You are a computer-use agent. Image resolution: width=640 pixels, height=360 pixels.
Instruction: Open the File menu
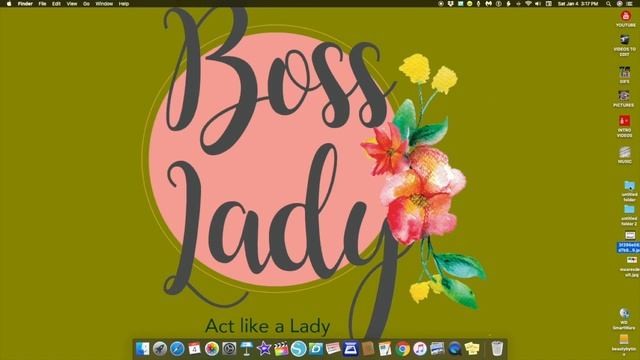(42, 4)
